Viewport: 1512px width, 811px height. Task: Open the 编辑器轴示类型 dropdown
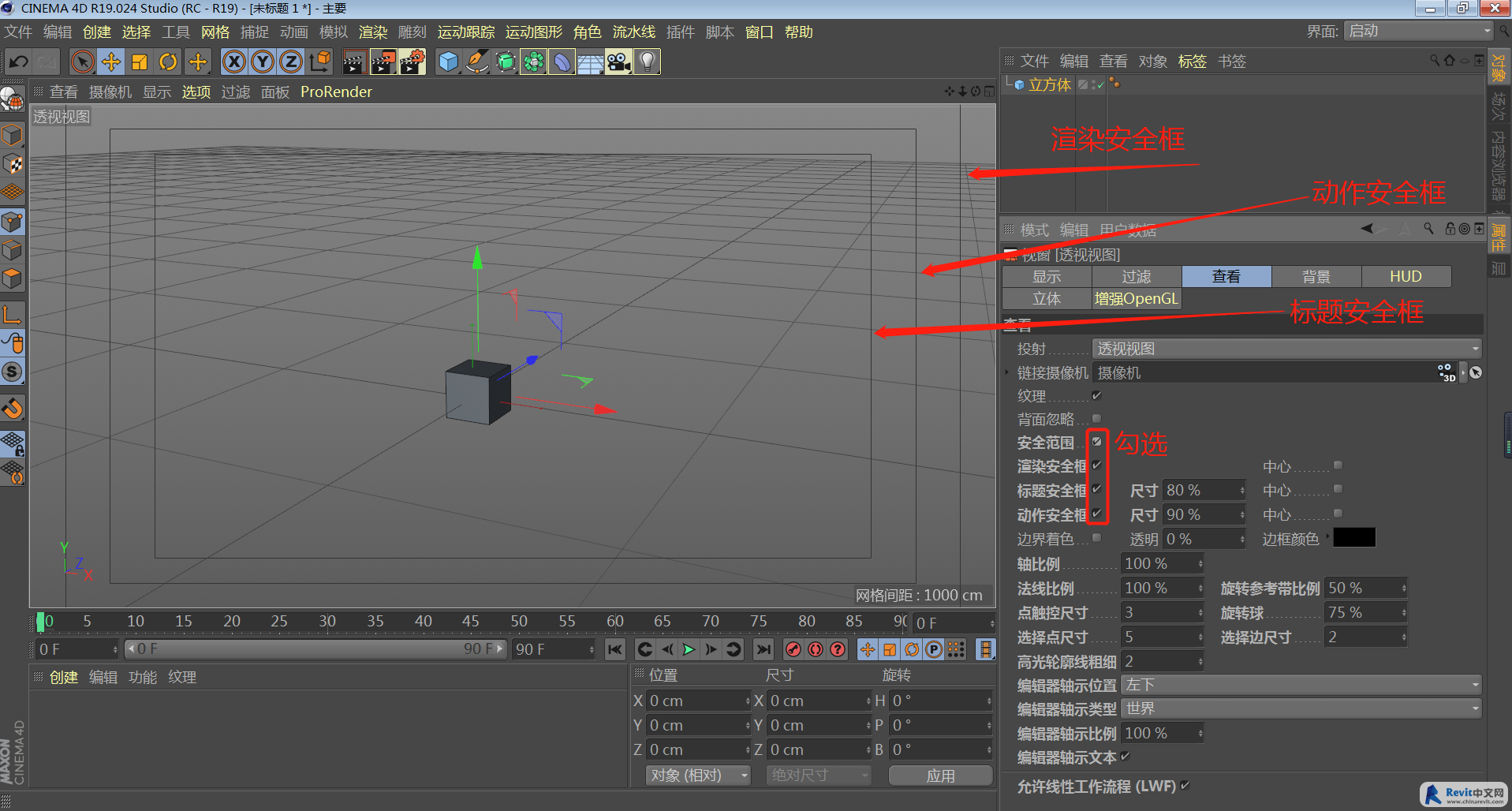1301,708
